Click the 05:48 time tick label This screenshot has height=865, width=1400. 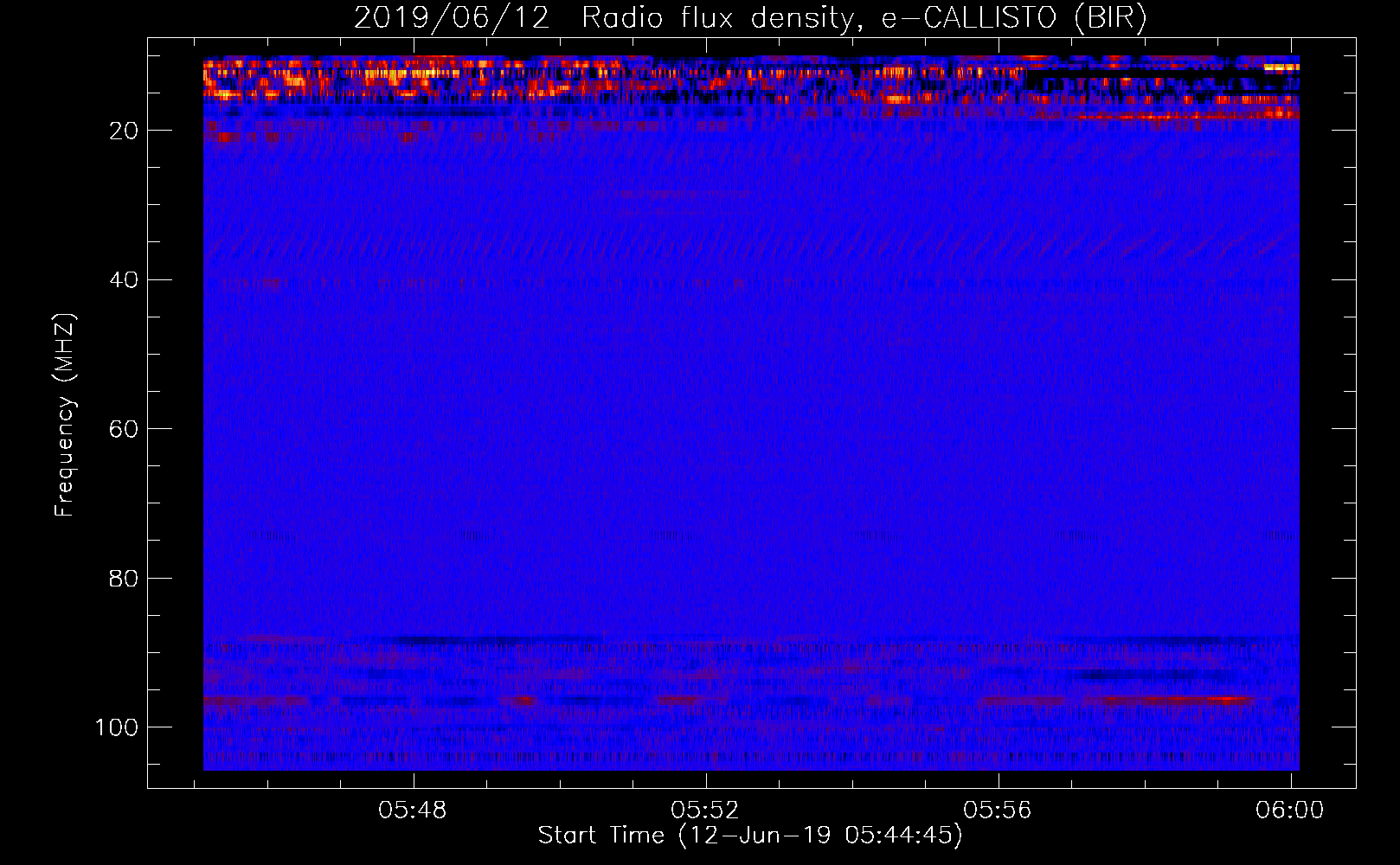[x=414, y=811]
